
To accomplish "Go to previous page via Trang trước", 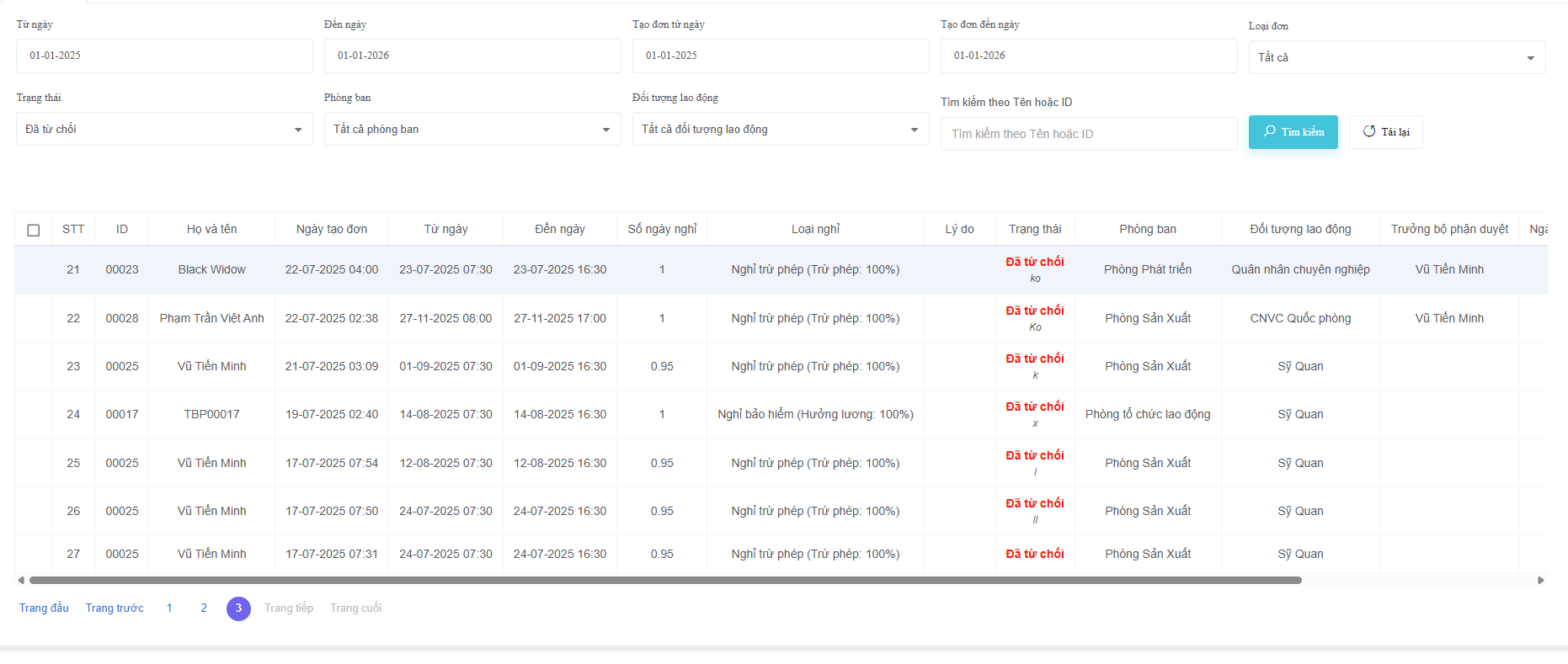I will point(115,608).
